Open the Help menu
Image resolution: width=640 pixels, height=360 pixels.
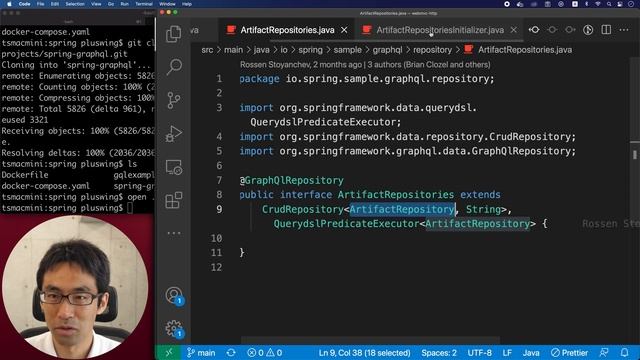pos(187,4)
